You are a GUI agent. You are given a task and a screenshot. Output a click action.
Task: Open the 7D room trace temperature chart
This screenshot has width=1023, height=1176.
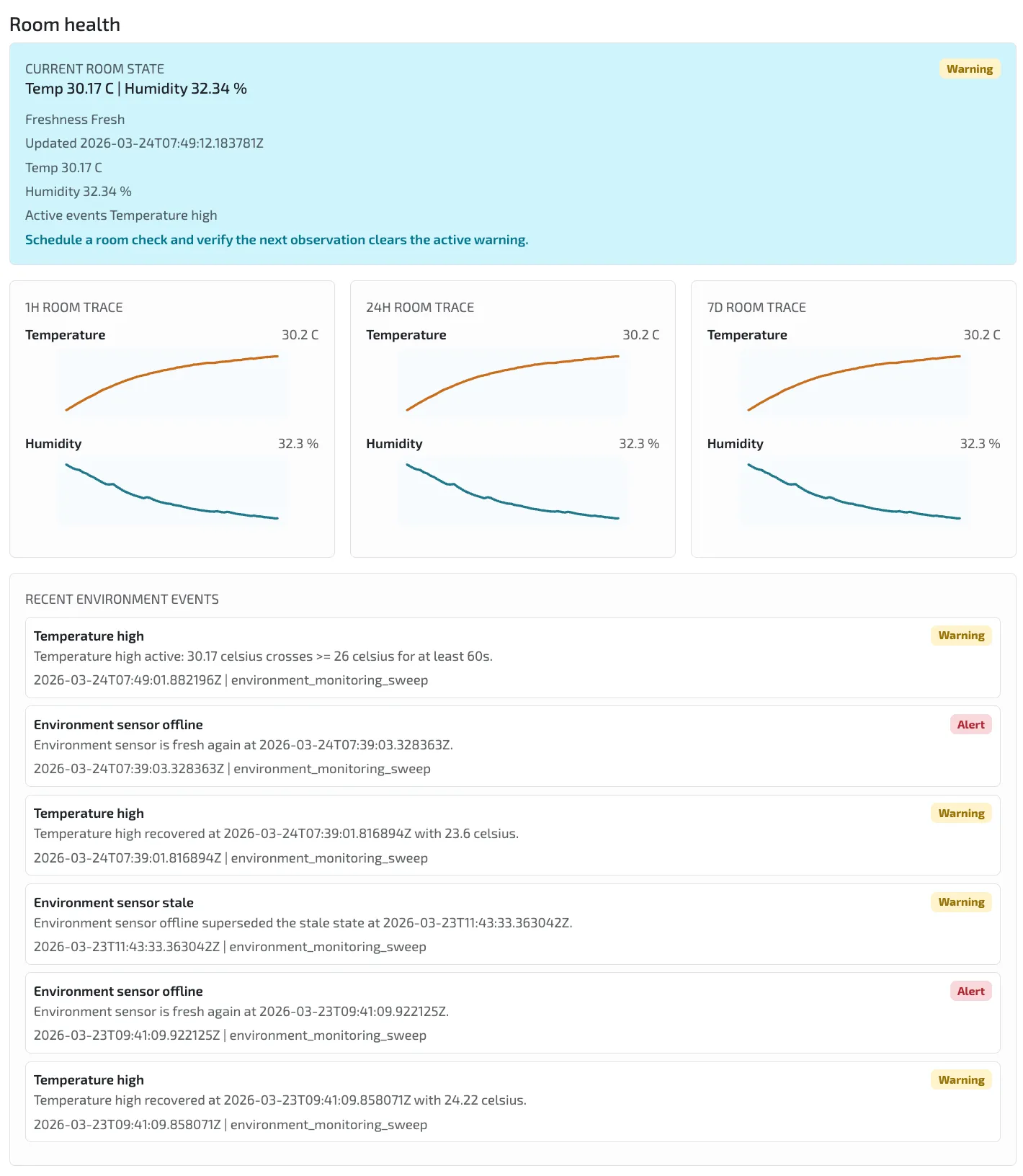click(x=854, y=383)
